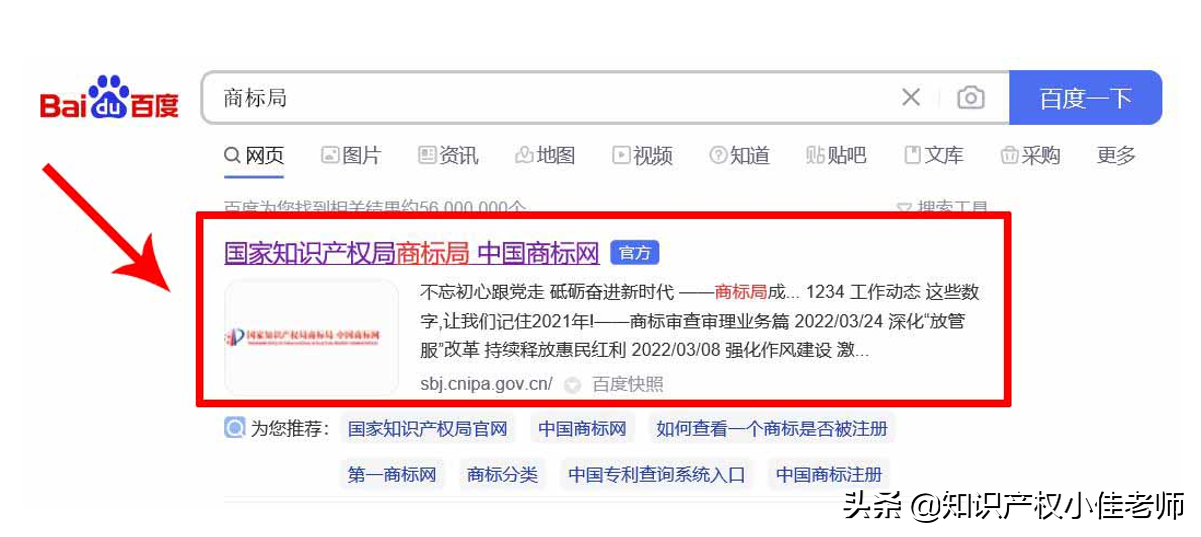Screen dimensions: 1201x537
Task: Switch to the 地图 tab
Action: pos(545,155)
